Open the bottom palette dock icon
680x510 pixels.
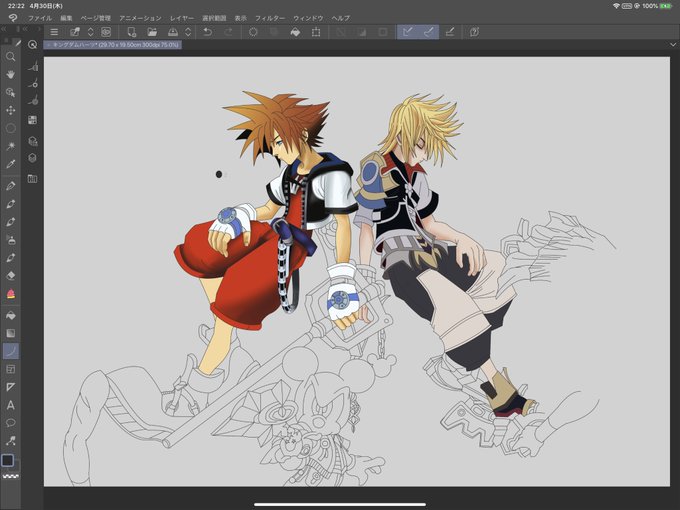tap(32, 178)
